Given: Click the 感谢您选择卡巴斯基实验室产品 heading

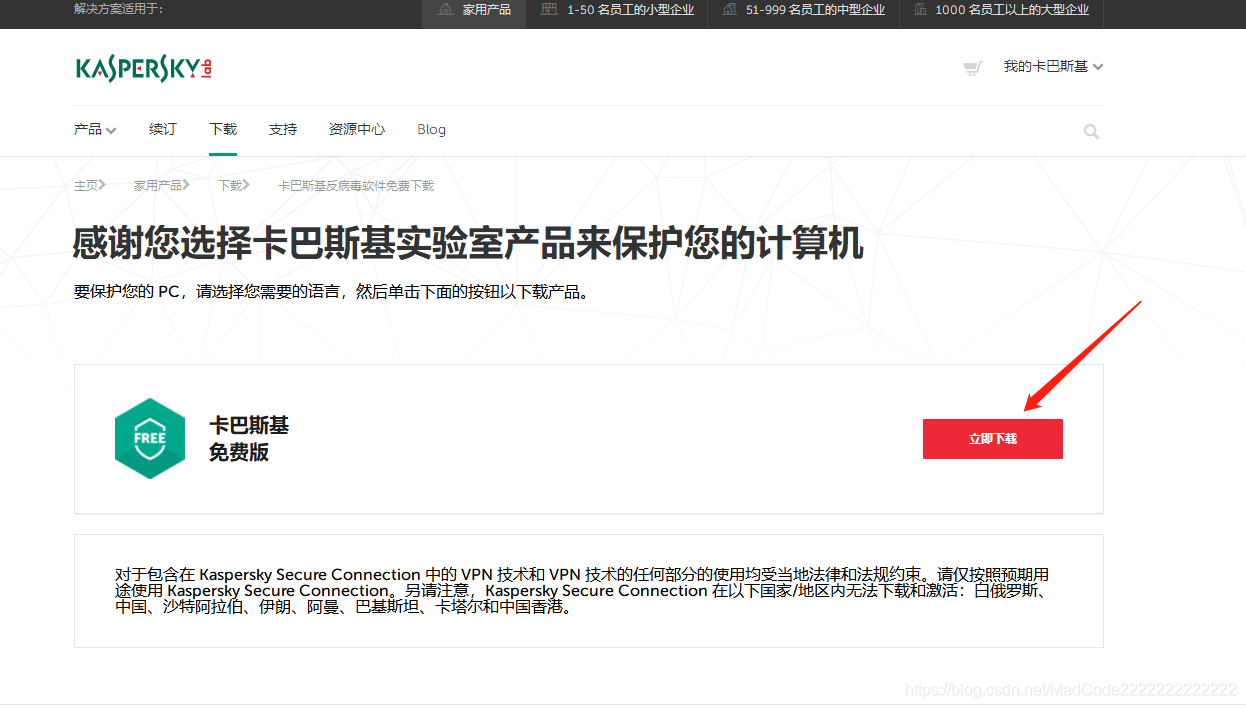Looking at the screenshot, I should pos(468,244).
